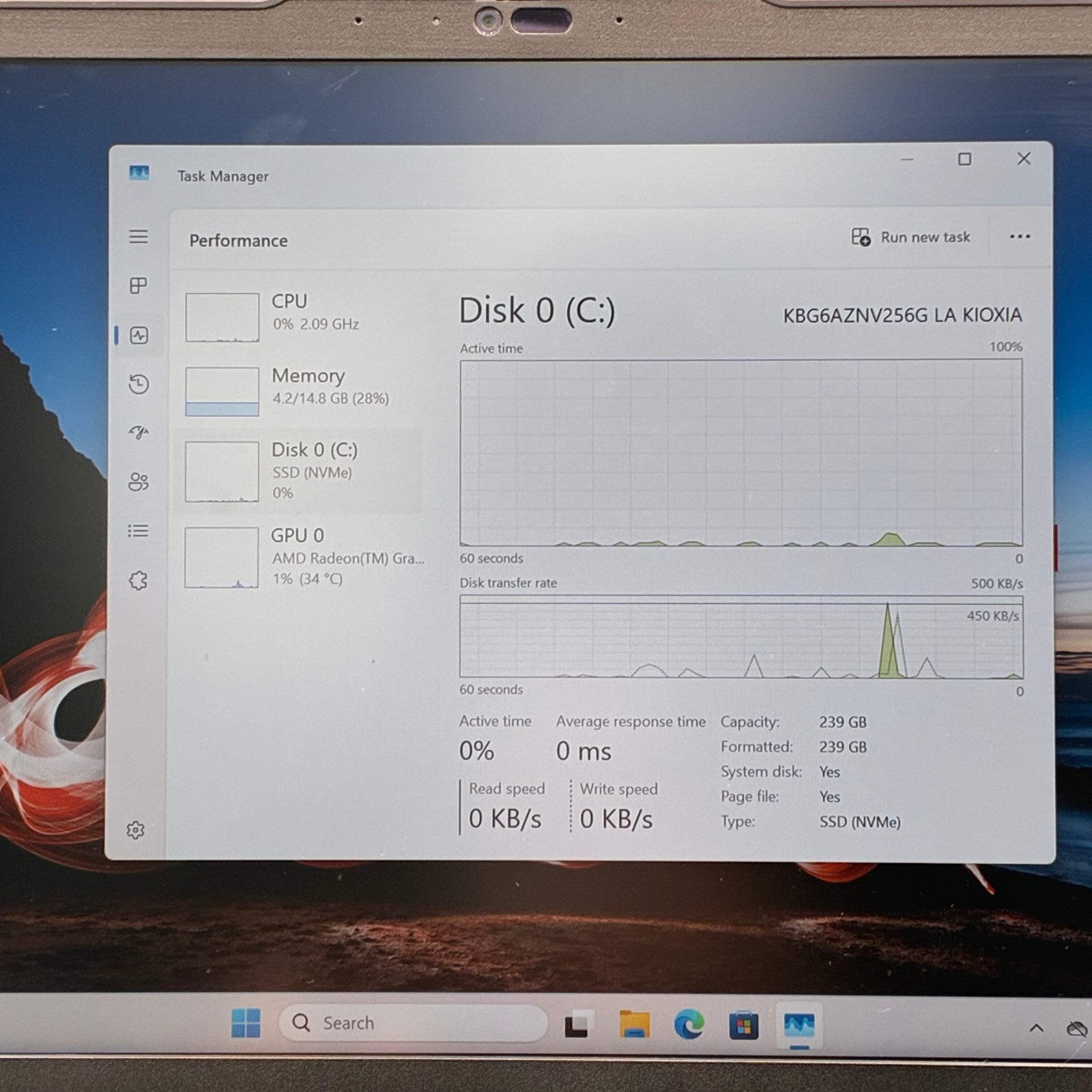Open the Services page icon
This screenshot has height=1092, width=1092.
[x=139, y=580]
